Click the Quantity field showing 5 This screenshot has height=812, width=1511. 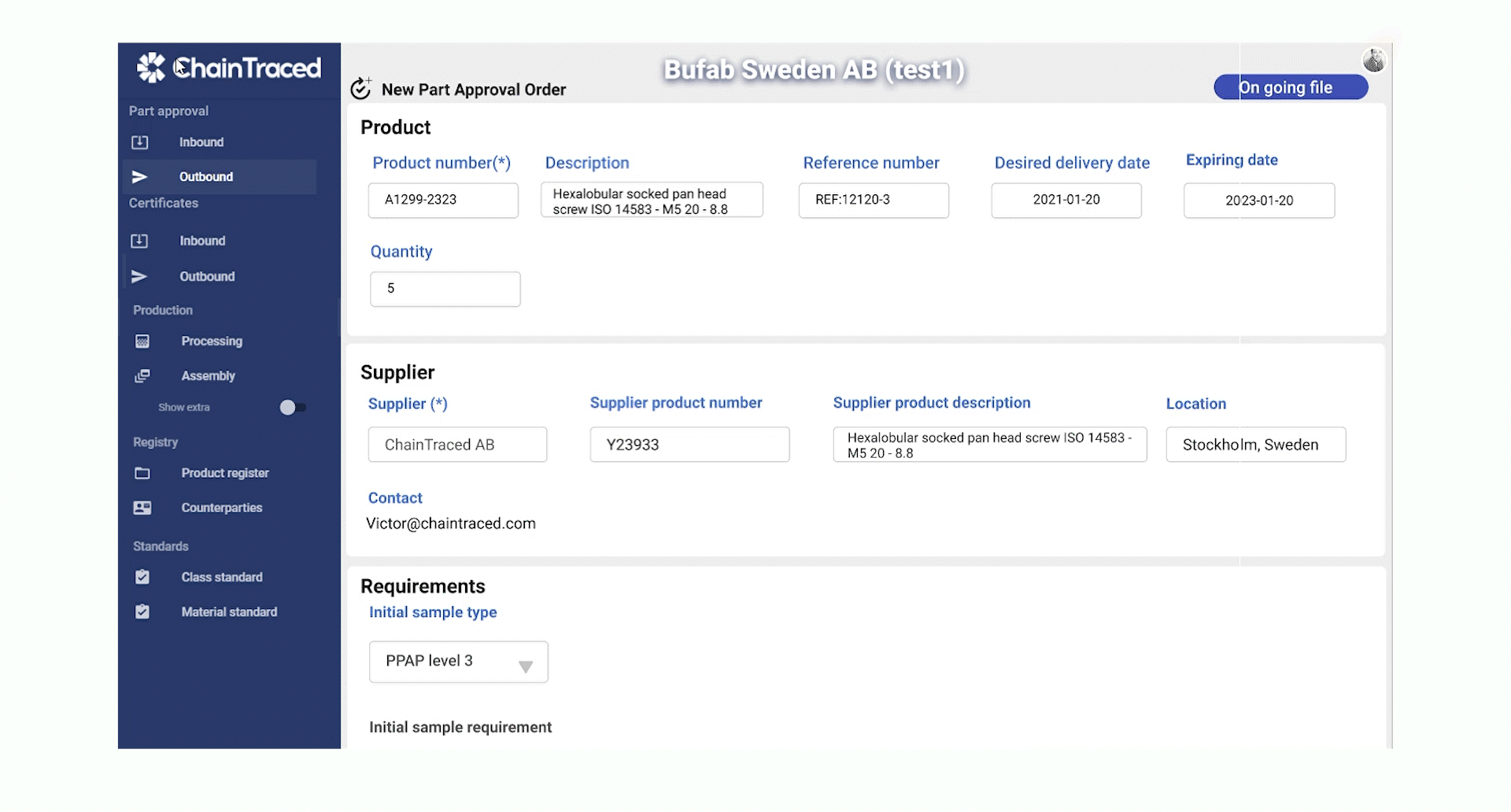point(445,289)
